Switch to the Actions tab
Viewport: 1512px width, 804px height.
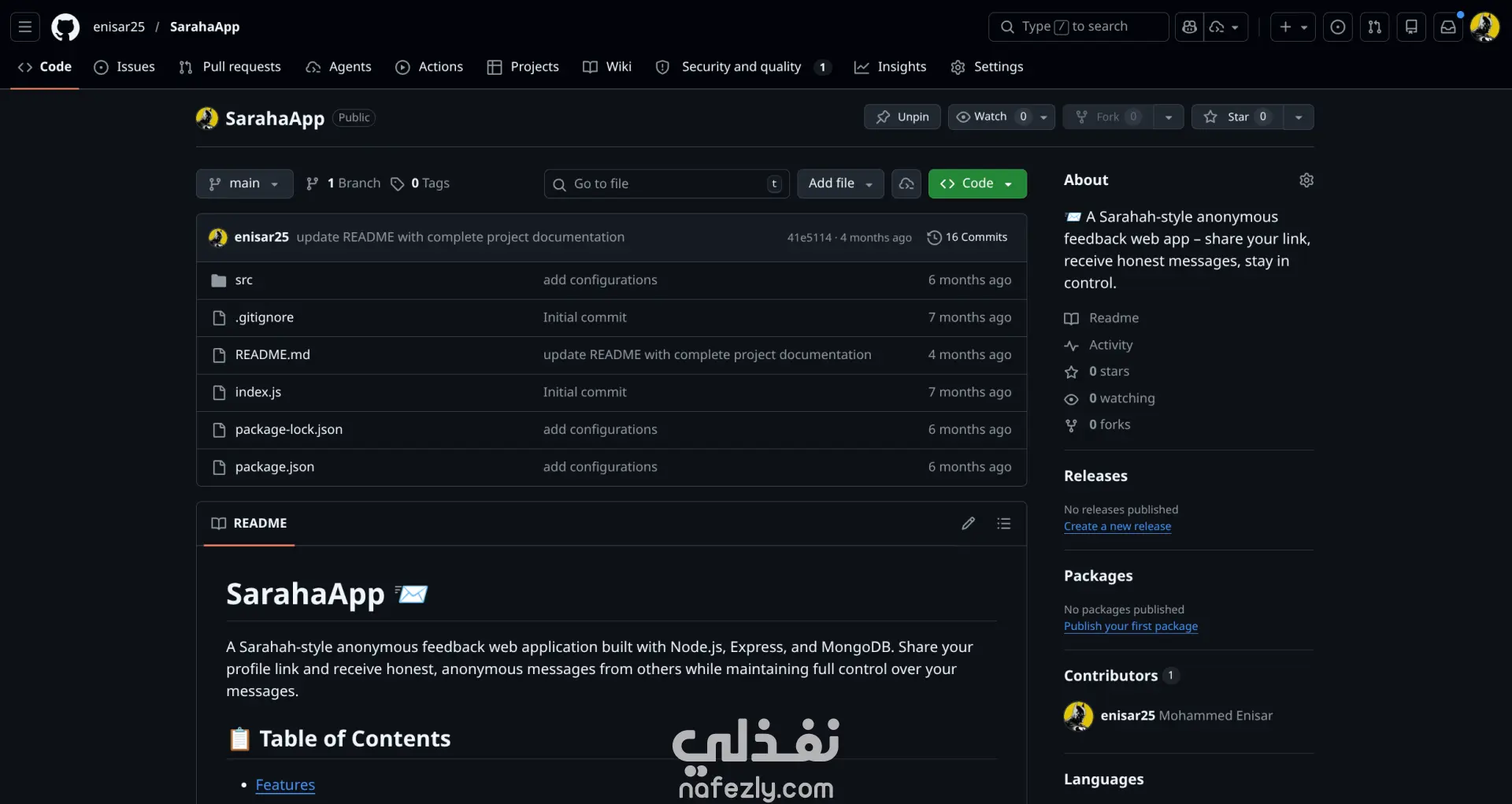coord(429,67)
